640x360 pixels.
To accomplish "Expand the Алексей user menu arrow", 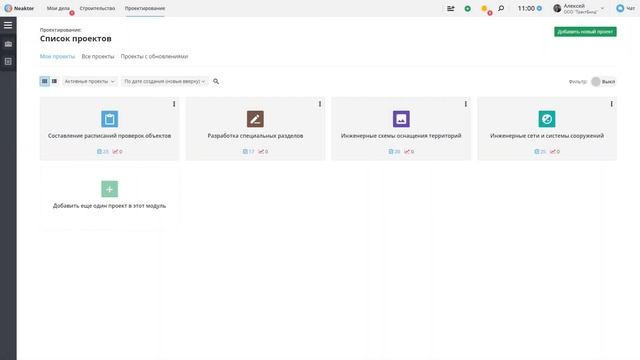I will pos(602,8).
